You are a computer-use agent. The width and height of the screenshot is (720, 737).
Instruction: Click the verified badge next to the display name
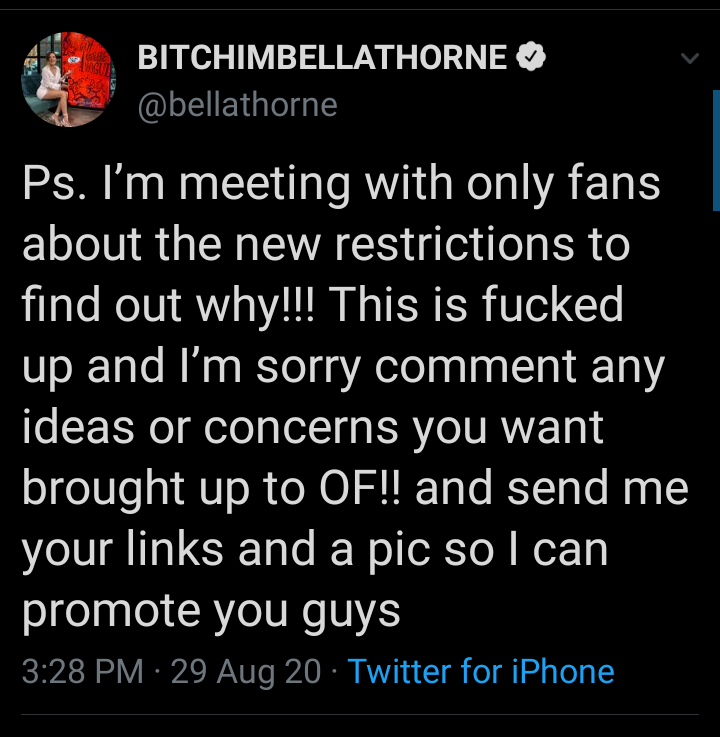pos(531,59)
